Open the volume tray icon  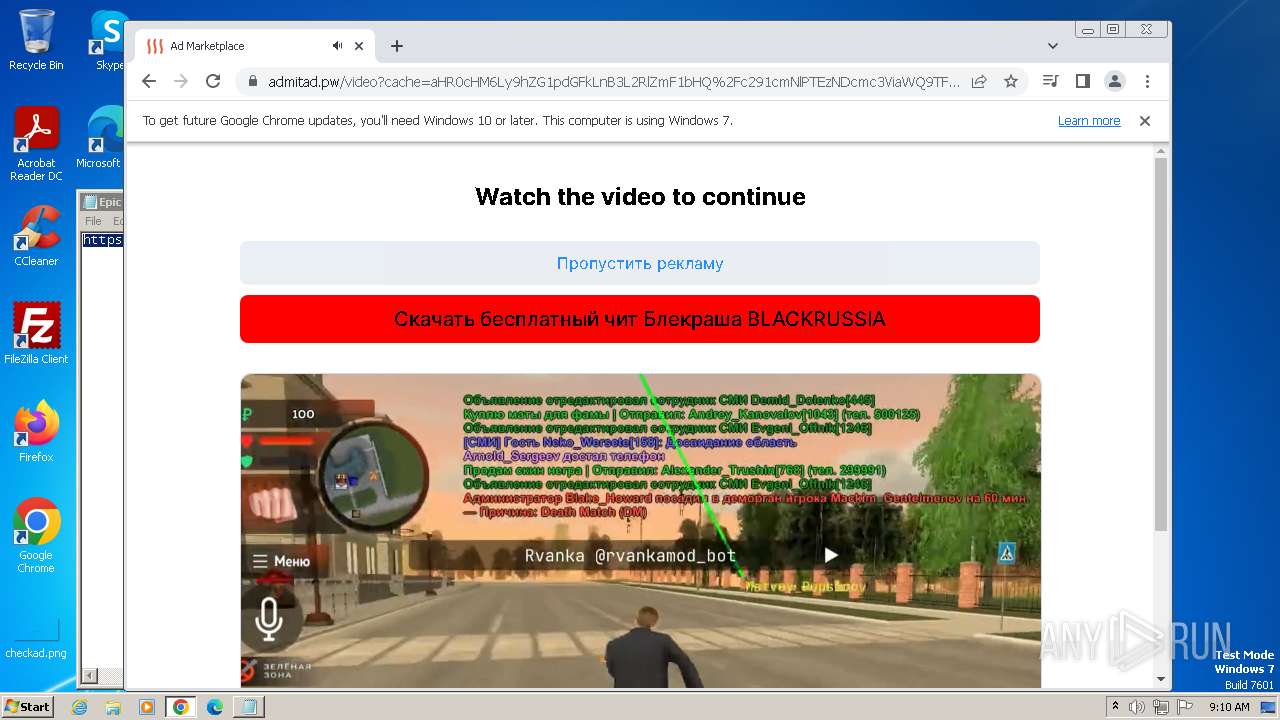[1137, 707]
